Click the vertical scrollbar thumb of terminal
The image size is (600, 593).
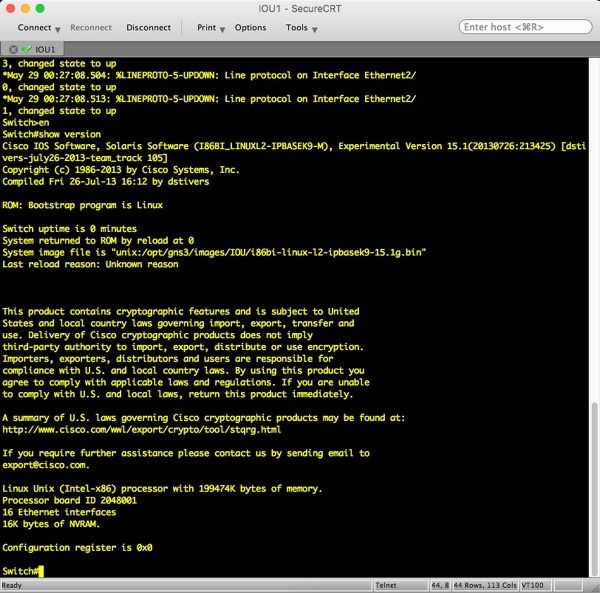click(x=594, y=488)
